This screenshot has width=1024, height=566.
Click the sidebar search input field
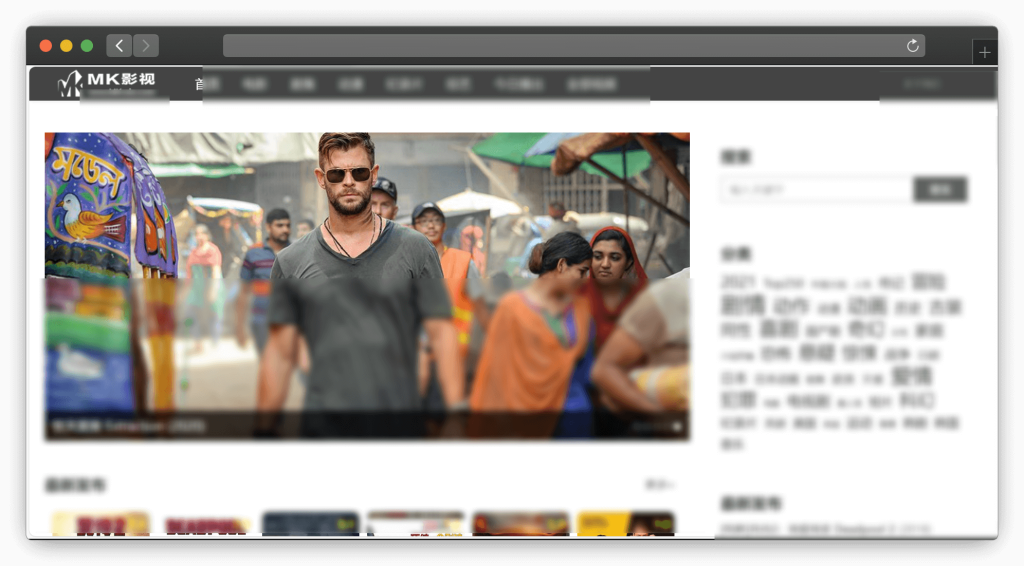click(x=816, y=189)
